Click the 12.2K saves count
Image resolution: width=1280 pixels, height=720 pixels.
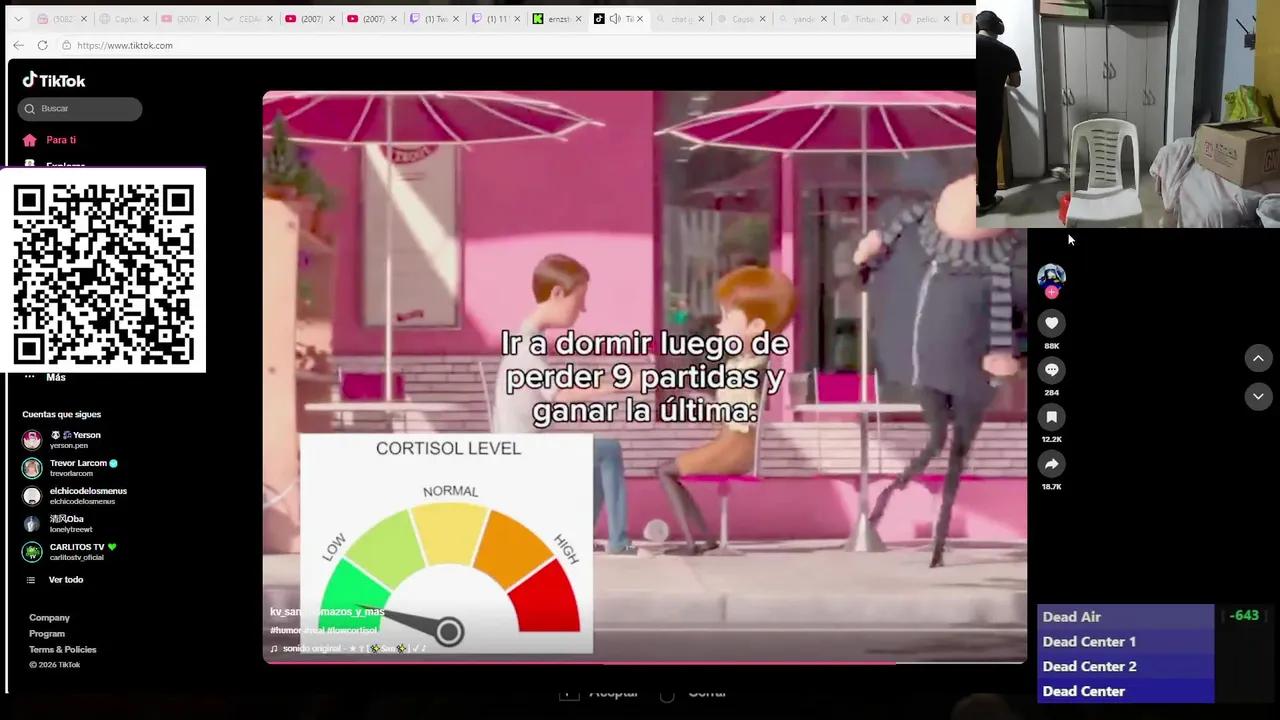pyautogui.click(x=1051, y=439)
